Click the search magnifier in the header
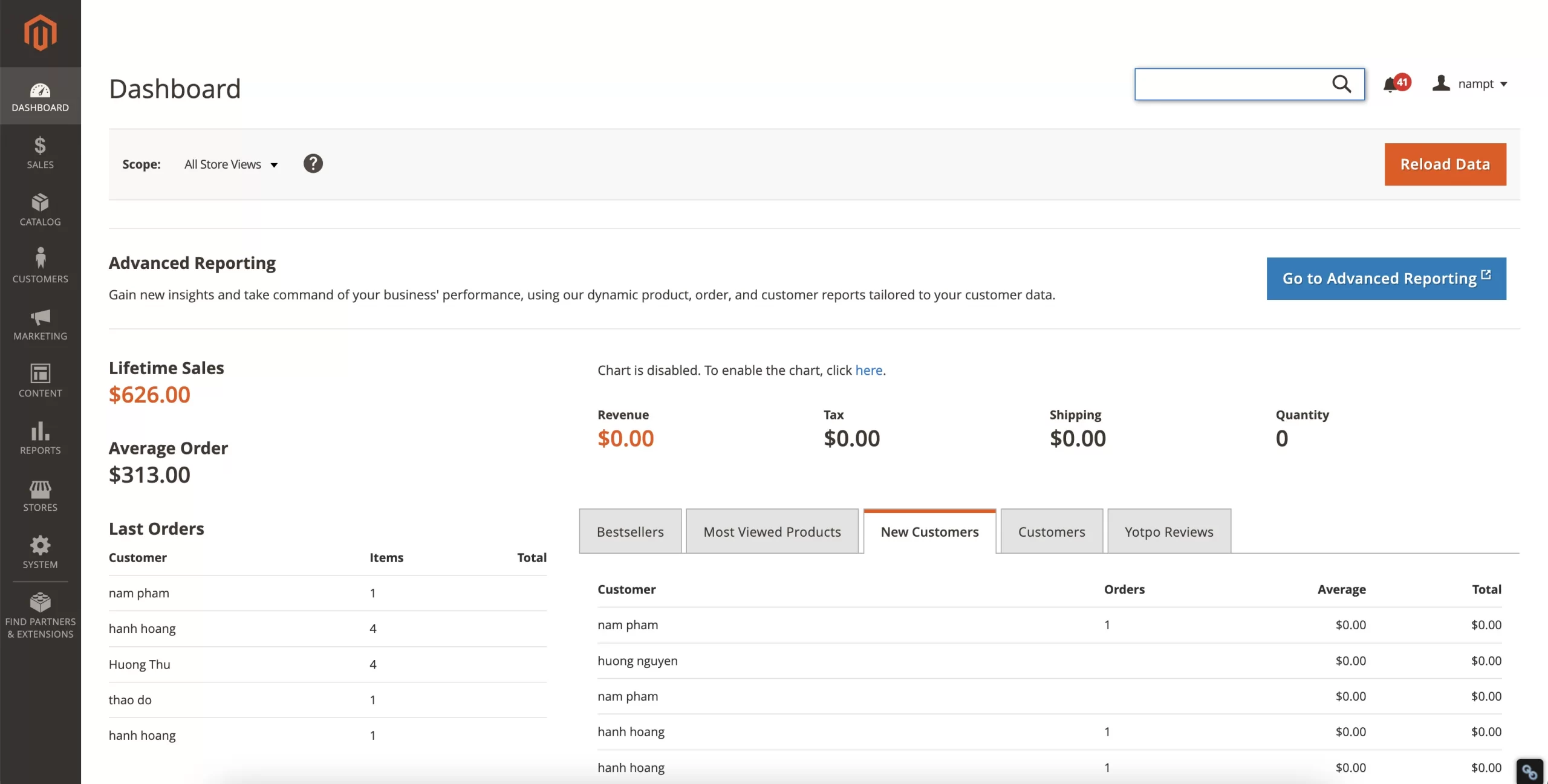Screen dimensions: 1548x784 (x=1342, y=84)
